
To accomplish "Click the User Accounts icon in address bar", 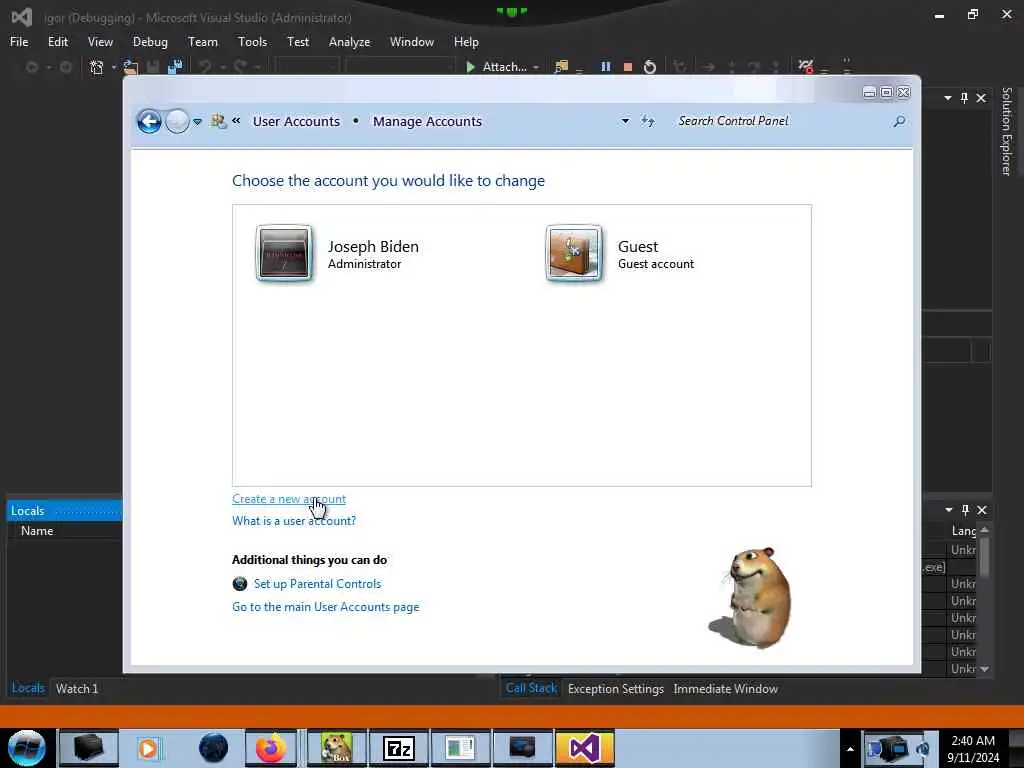I will pyautogui.click(x=218, y=121).
